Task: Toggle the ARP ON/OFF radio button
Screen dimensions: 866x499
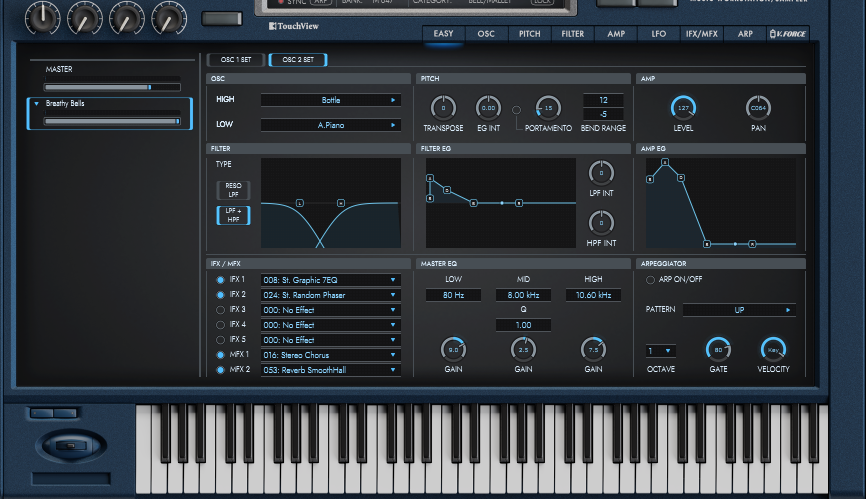Action: click(650, 280)
